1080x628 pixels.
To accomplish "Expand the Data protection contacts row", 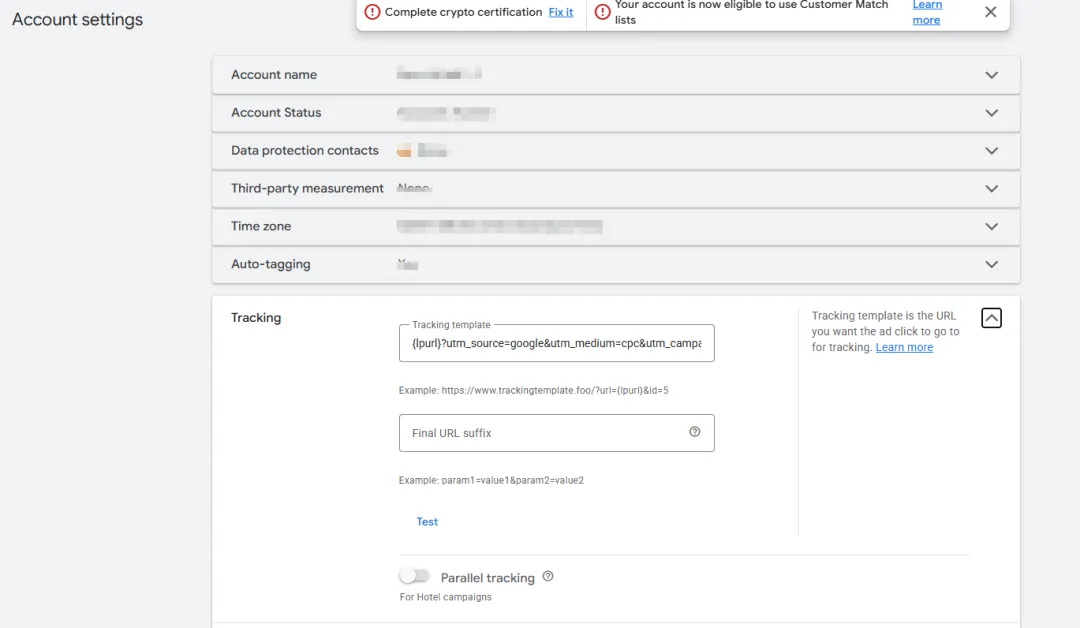I will click(991, 151).
